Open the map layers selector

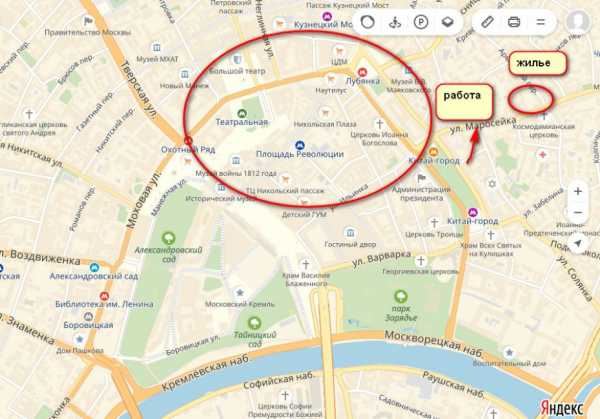447,22
